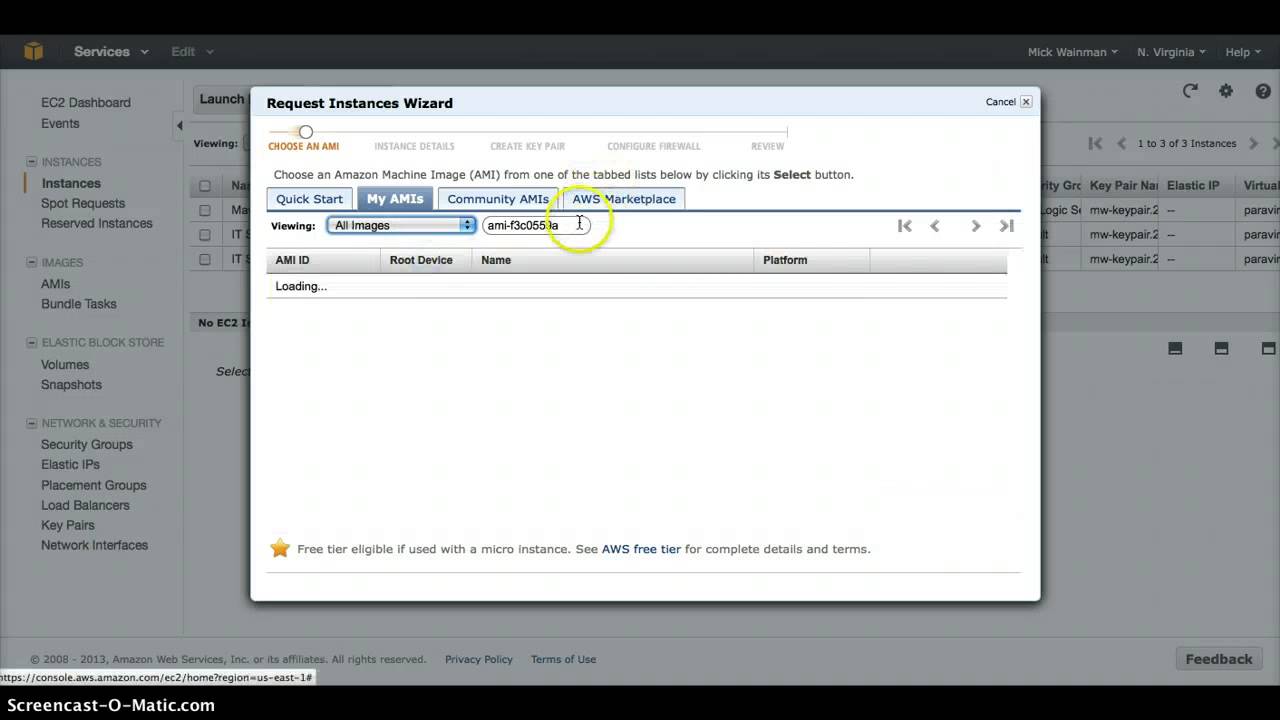
Task: Open Volumes in sidebar
Action: tap(65, 365)
